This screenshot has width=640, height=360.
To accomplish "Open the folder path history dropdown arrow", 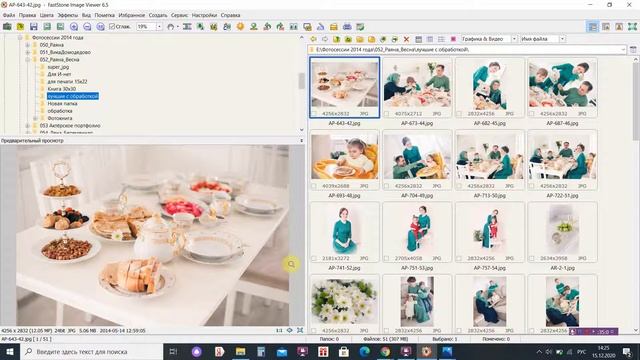I will click(x=623, y=50).
